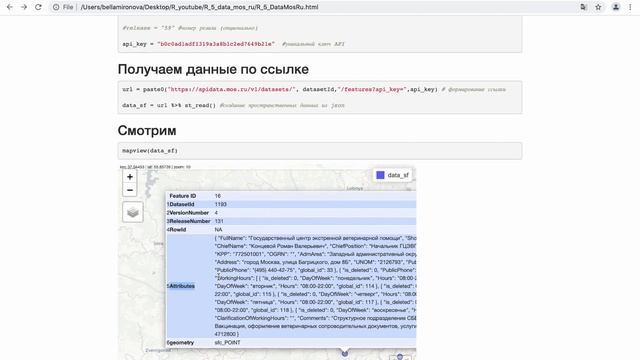The image size is (640, 360).
Task: Select the VersionNumber row in popup
Action: 291,213
